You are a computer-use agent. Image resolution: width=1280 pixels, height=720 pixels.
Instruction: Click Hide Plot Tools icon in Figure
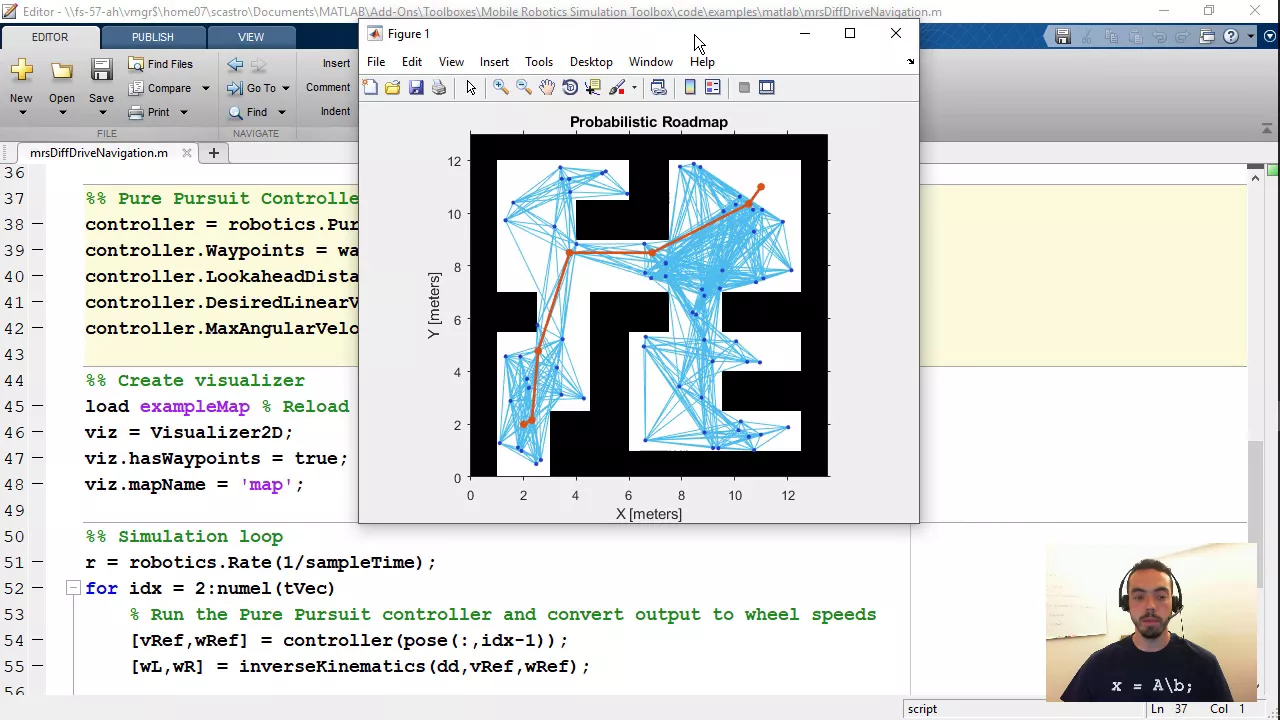coord(744,88)
